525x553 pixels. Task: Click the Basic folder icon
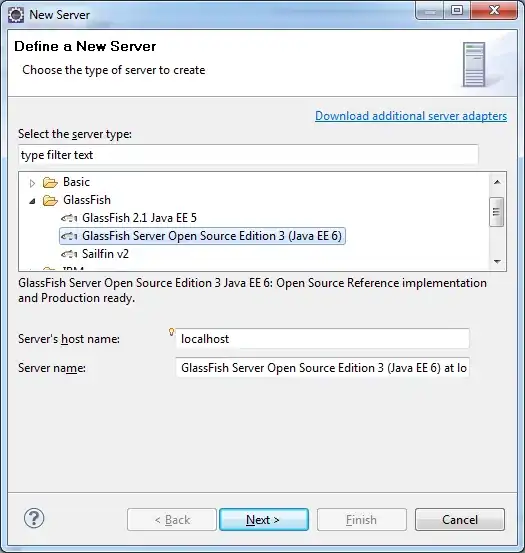tap(50, 182)
